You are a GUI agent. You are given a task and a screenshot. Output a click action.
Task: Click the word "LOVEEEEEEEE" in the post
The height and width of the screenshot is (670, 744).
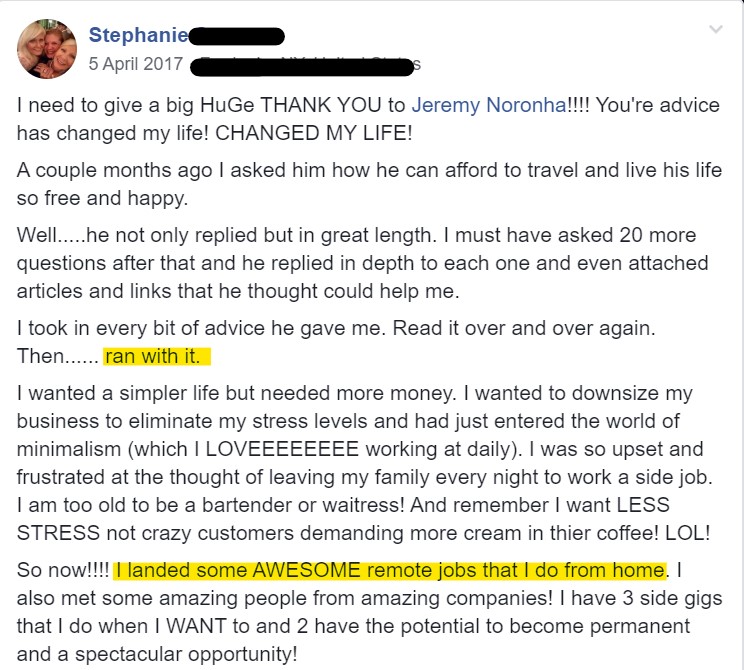click(282, 449)
